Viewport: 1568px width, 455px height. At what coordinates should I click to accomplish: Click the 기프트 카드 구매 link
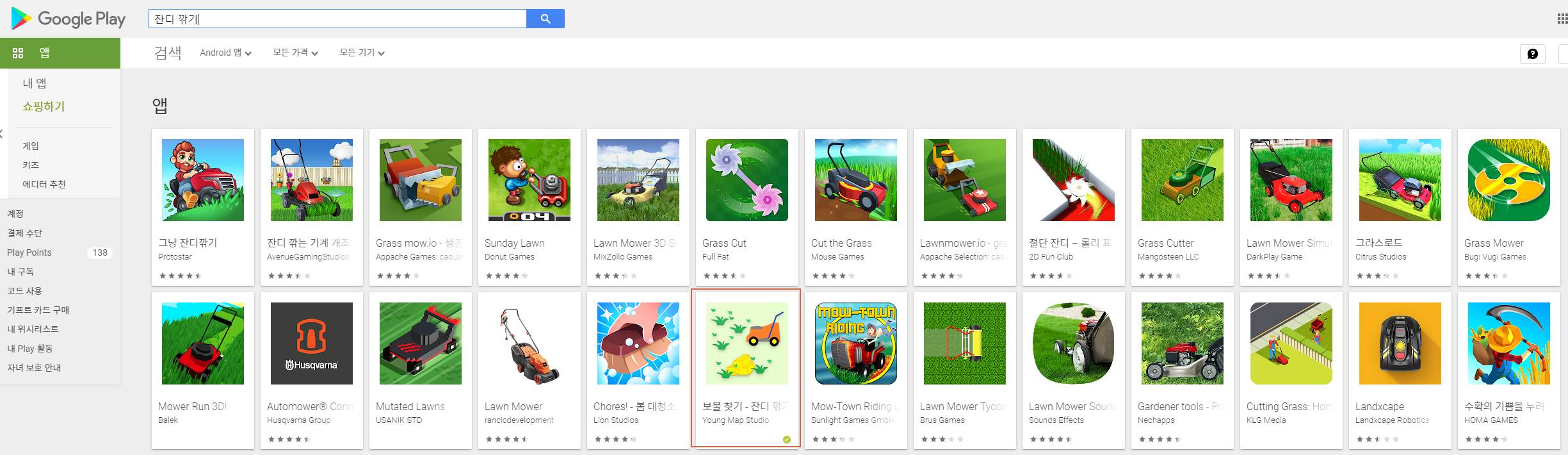38,310
